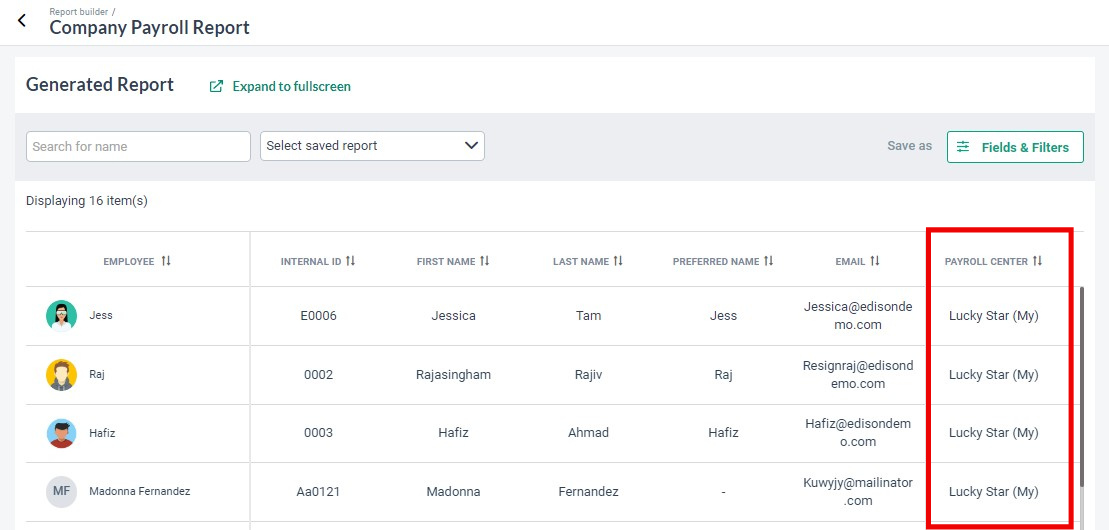Click internal ID Aa0121
This screenshot has height=530, width=1109.
pos(318,492)
